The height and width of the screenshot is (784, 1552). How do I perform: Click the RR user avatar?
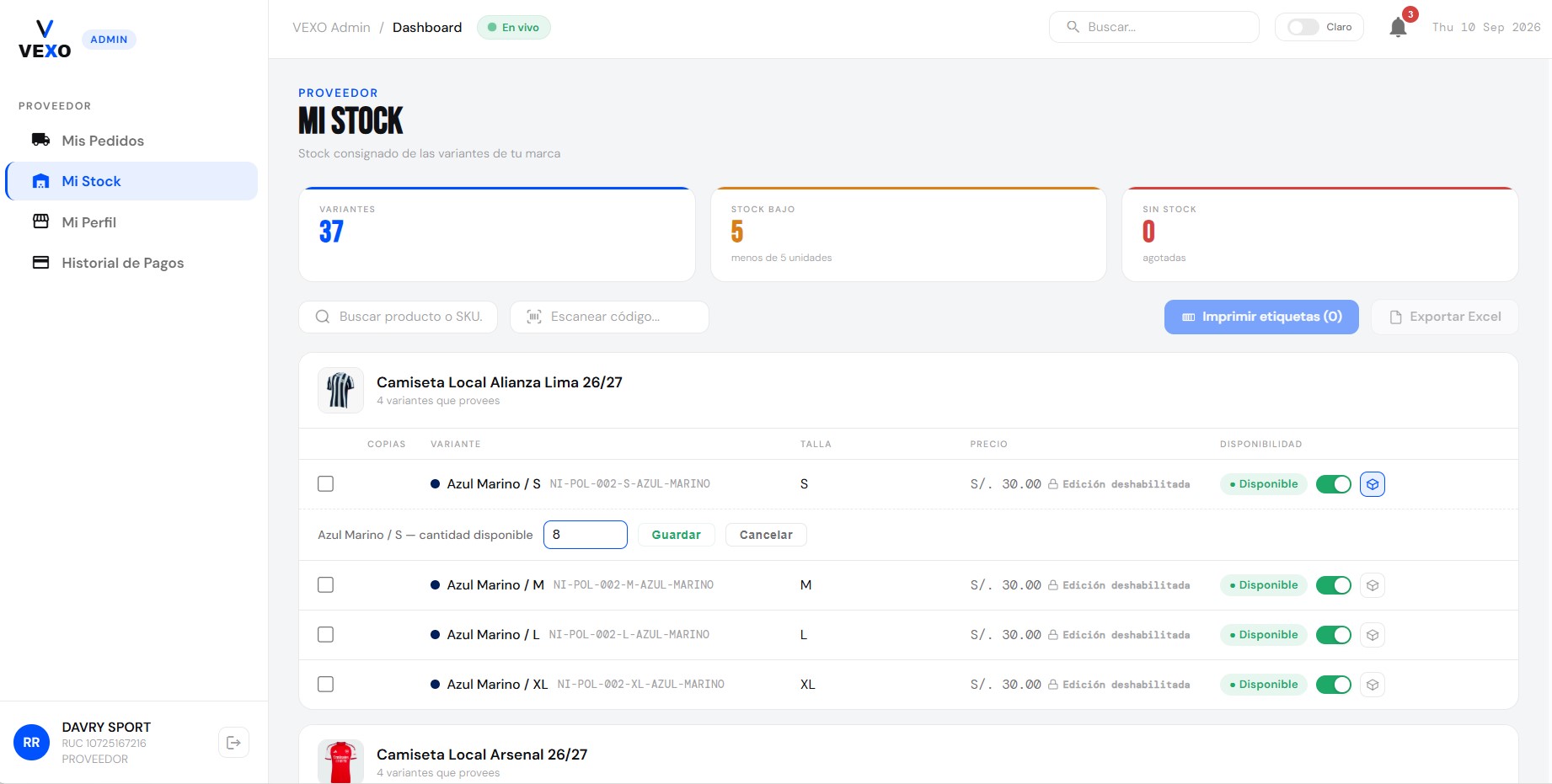pyautogui.click(x=31, y=743)
